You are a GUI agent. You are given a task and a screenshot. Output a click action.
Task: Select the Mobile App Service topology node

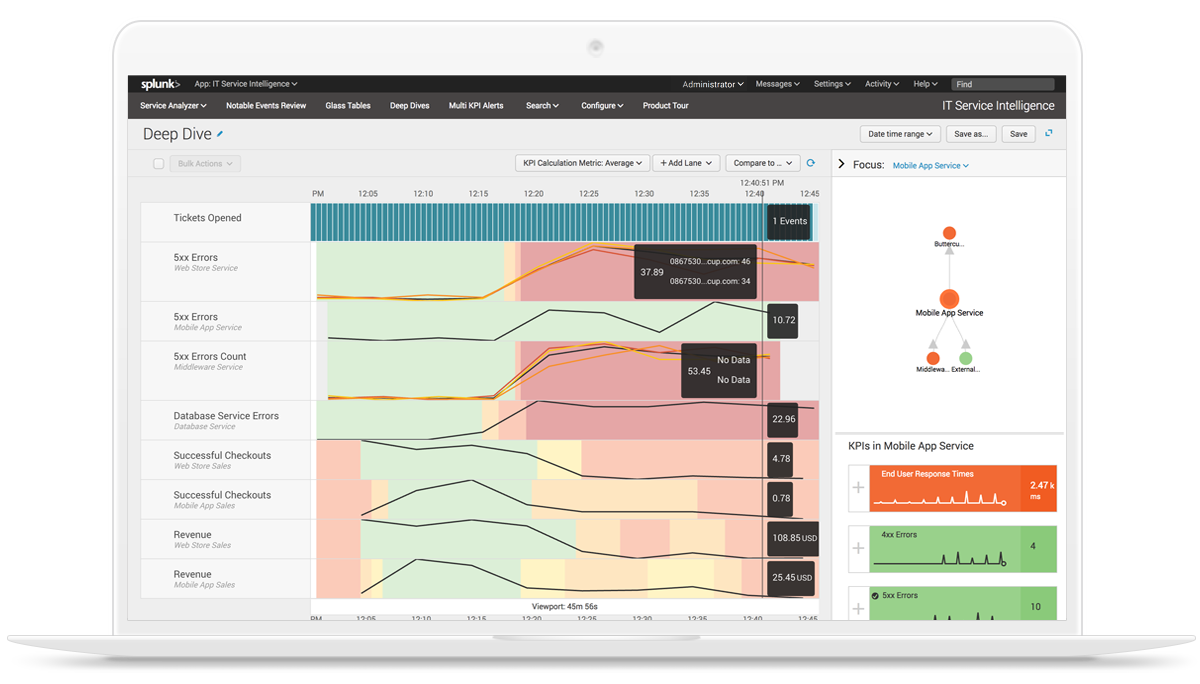tap(949, 298)
